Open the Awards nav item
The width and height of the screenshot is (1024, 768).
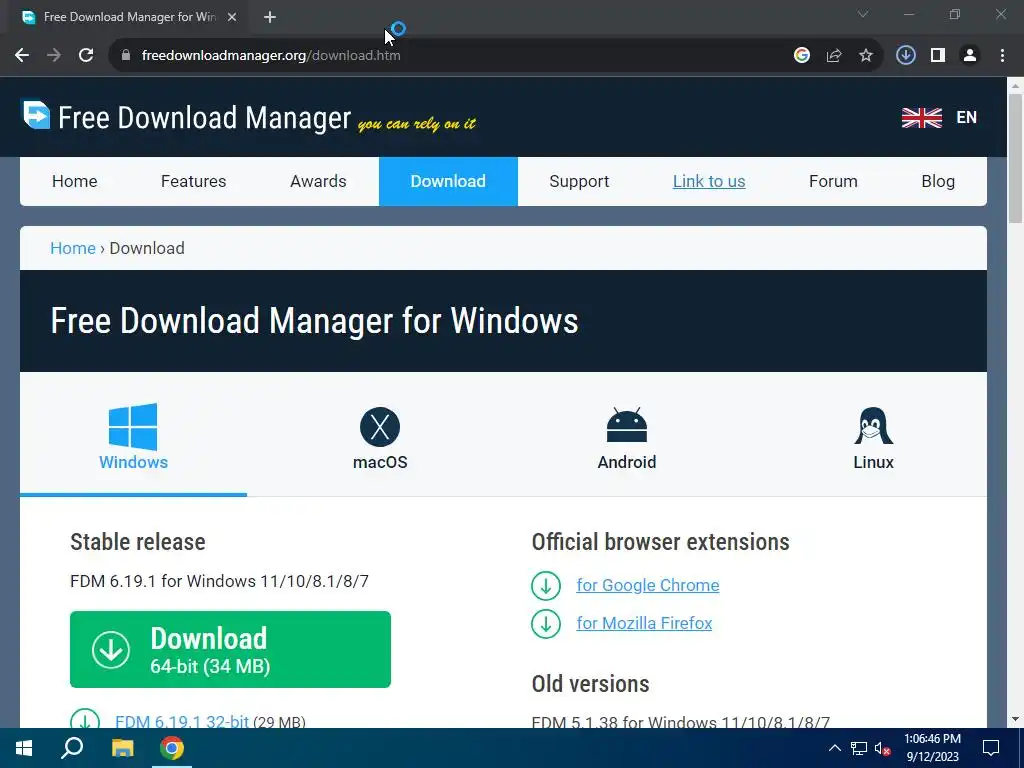tap(318, 181)
